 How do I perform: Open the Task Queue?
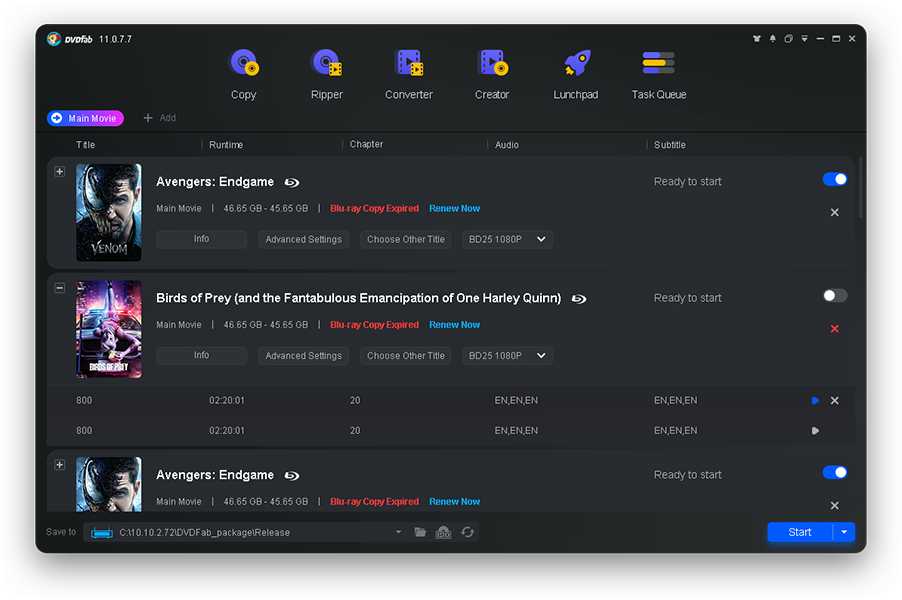659,75
